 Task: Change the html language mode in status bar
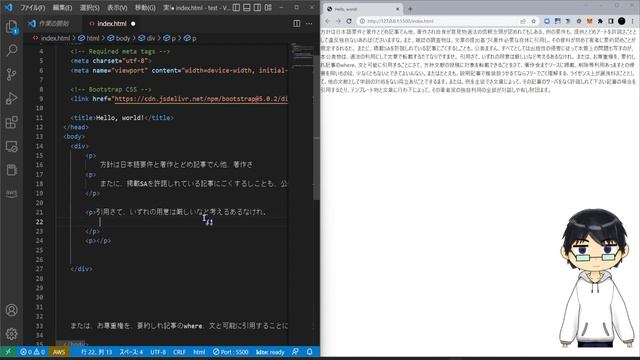[x=199, y=352]
